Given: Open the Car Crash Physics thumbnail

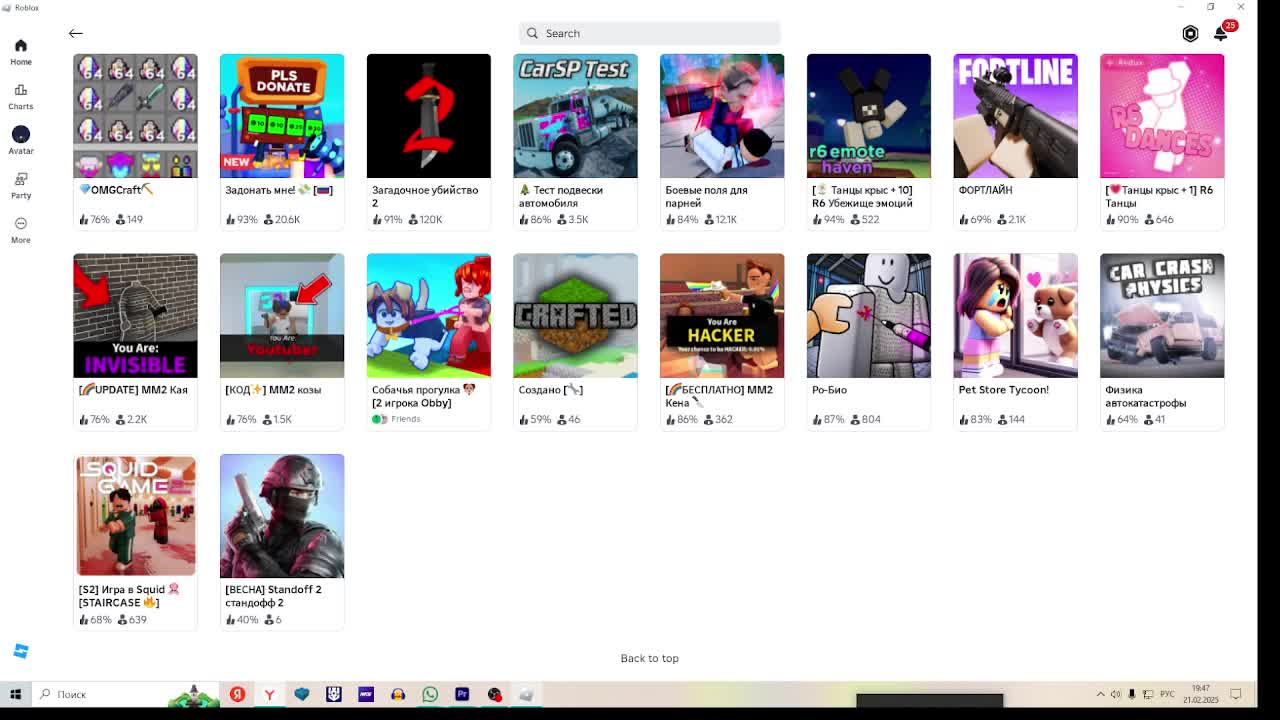Looking at the screenshot, I should 1162,316.
